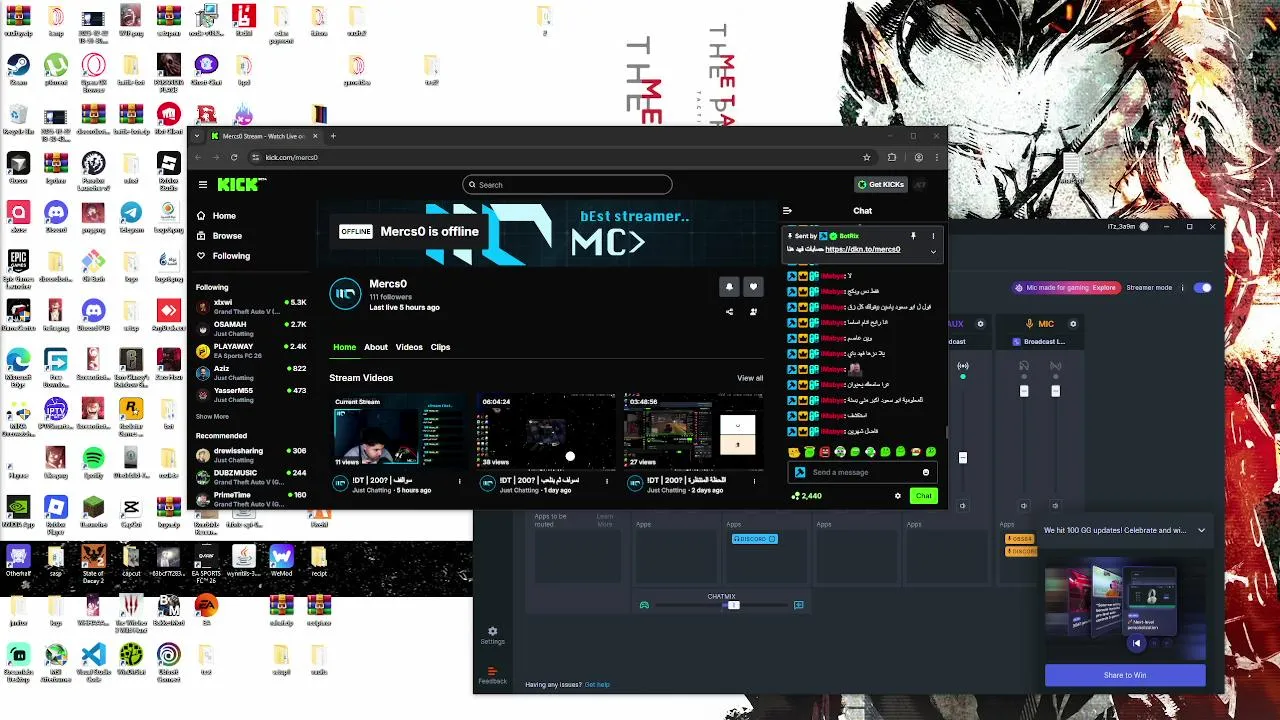Click the Kick search field
The width and height of the screenshot is (1280, 720).
point(567,185)
